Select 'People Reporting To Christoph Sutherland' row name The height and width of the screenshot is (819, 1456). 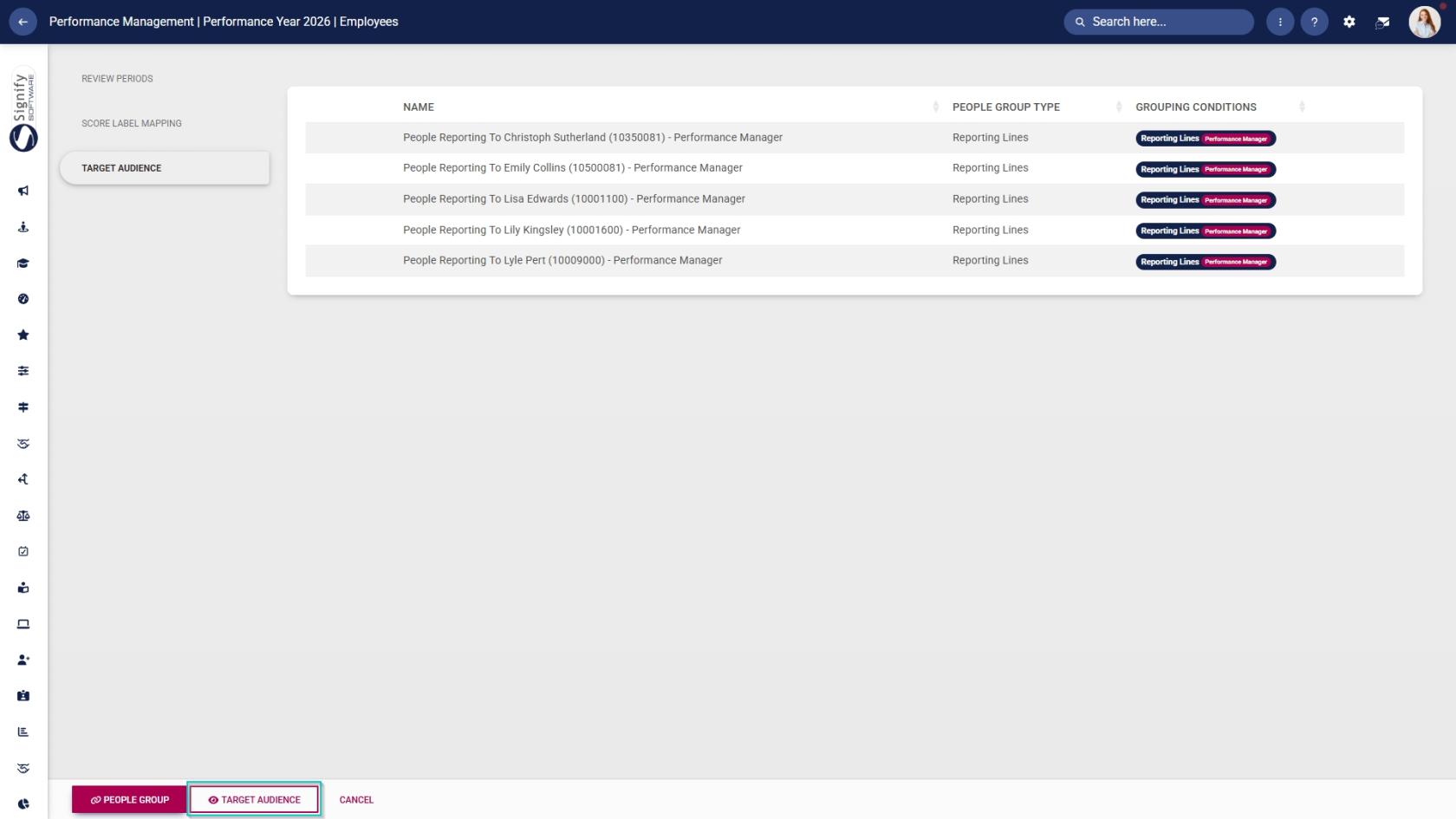coord(593,137)
